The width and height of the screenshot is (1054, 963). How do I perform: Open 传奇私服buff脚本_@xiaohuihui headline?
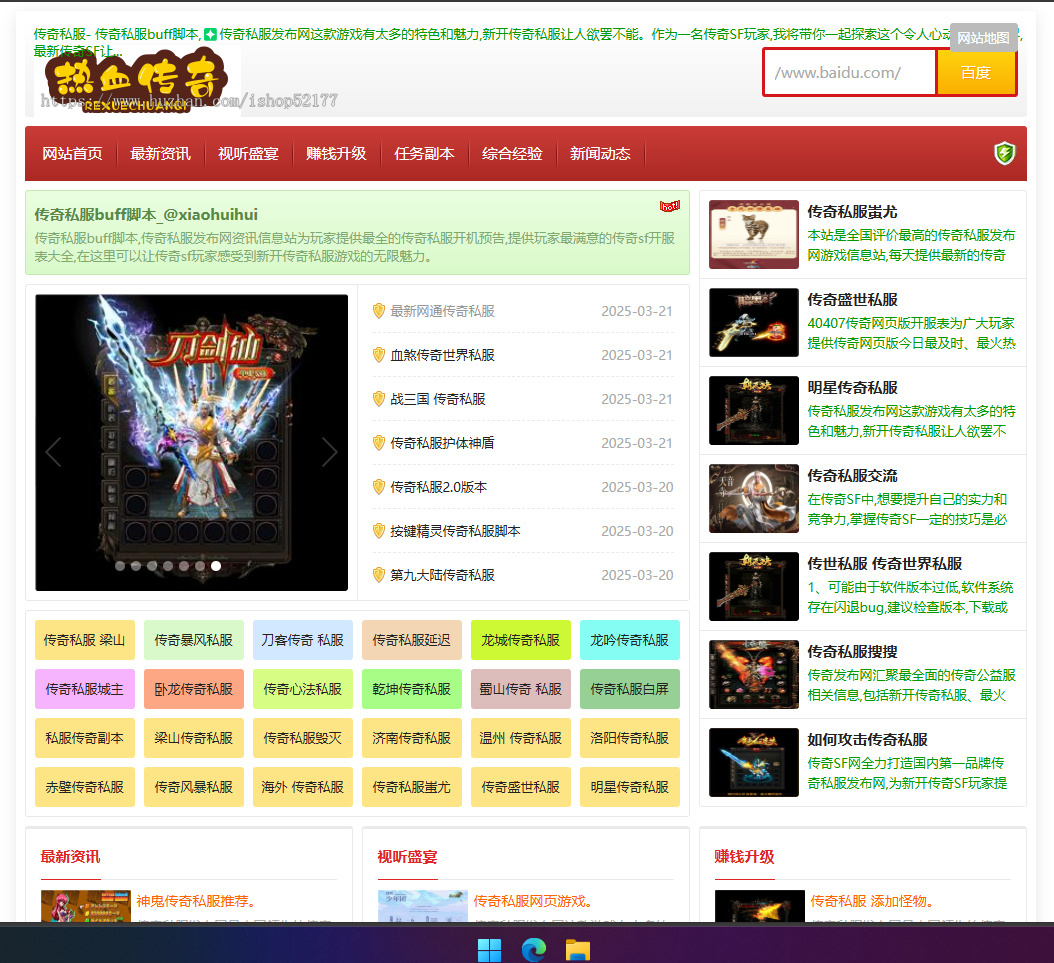point(146,214)
